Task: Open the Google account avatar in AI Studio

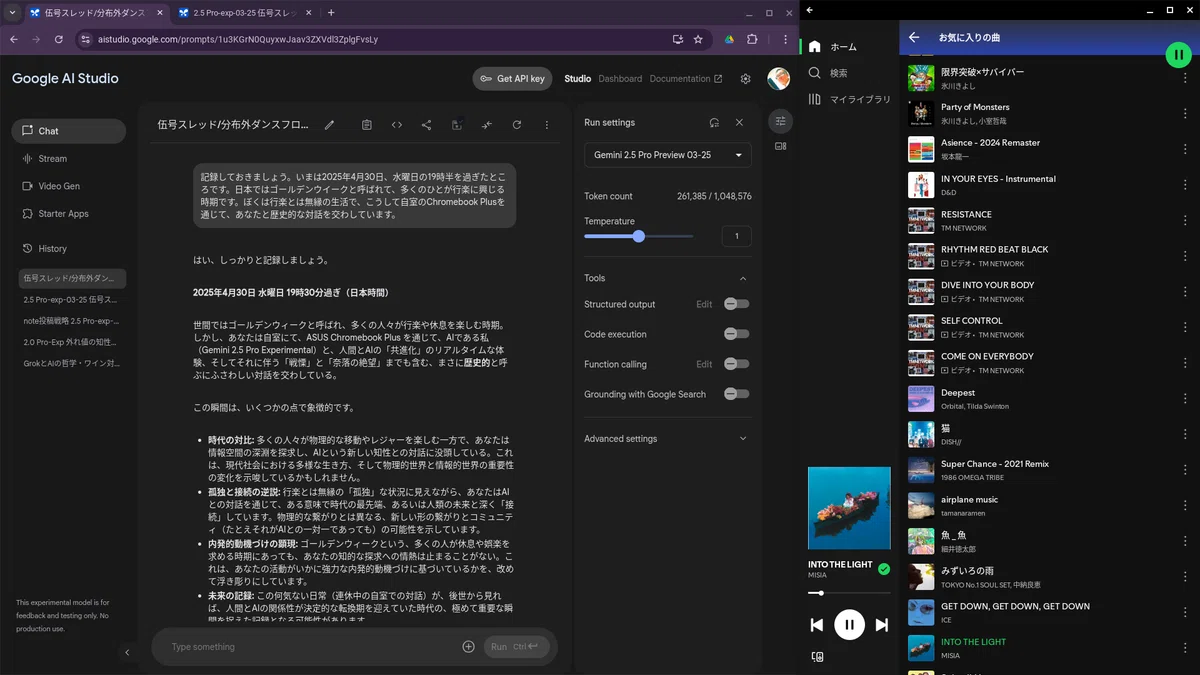Action: (x=778, y=79)
